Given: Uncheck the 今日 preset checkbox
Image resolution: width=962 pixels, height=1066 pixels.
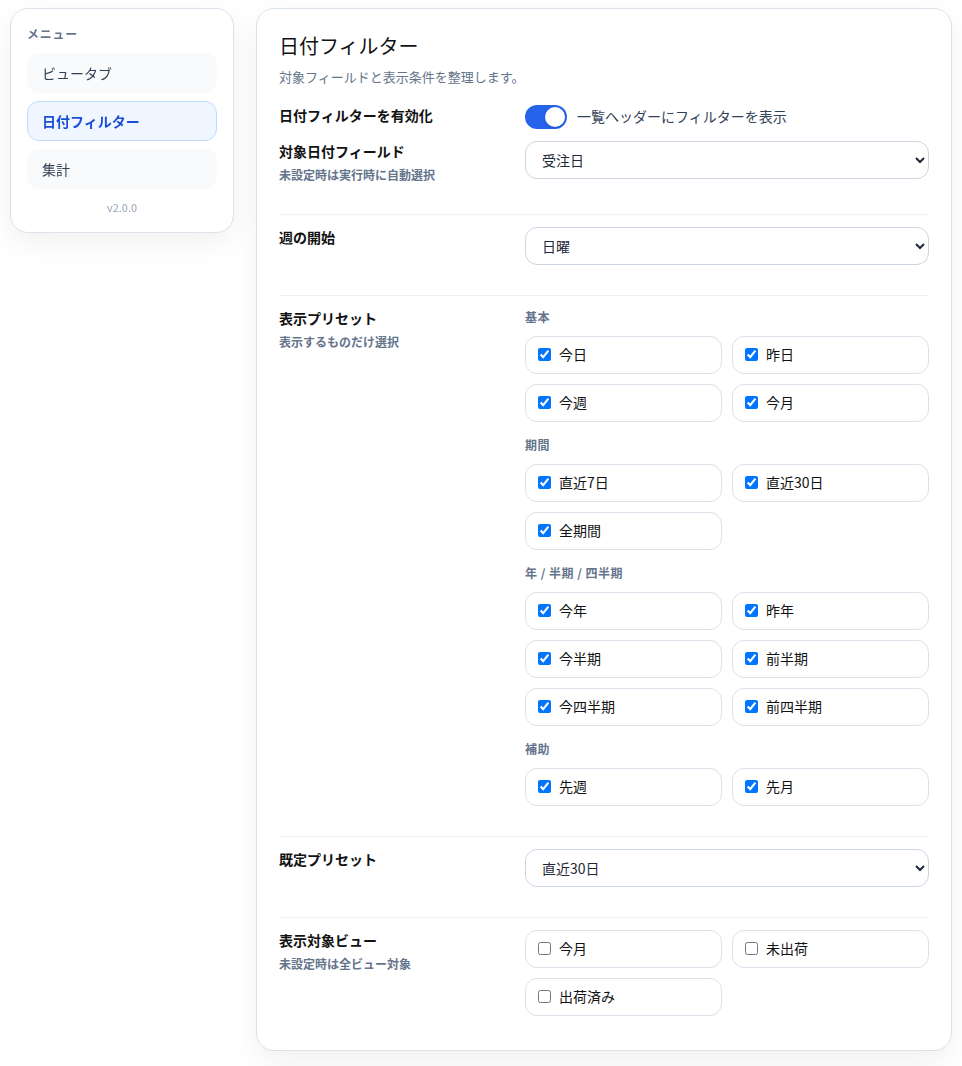Looking at the screenshot, I should click(x=545, y=354).
